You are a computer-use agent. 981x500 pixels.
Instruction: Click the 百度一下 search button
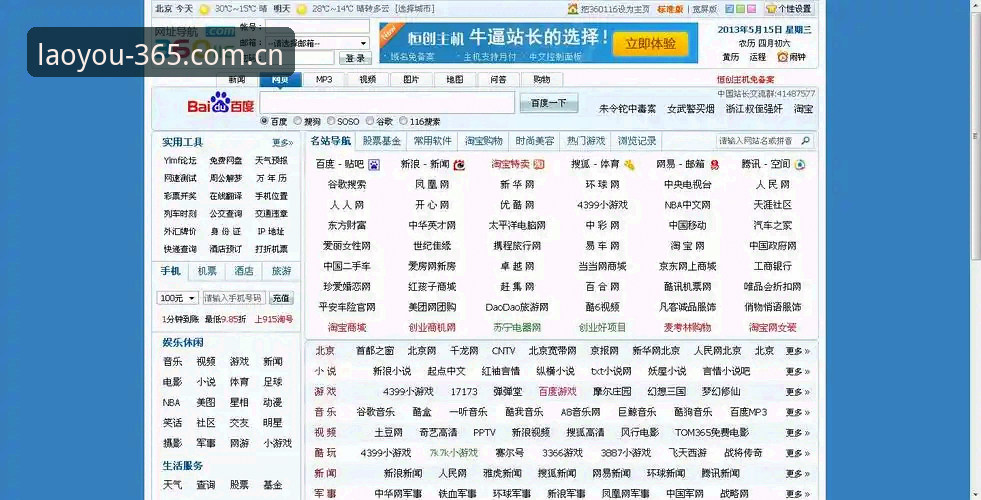pyautogui.click(x=549, y=103)
